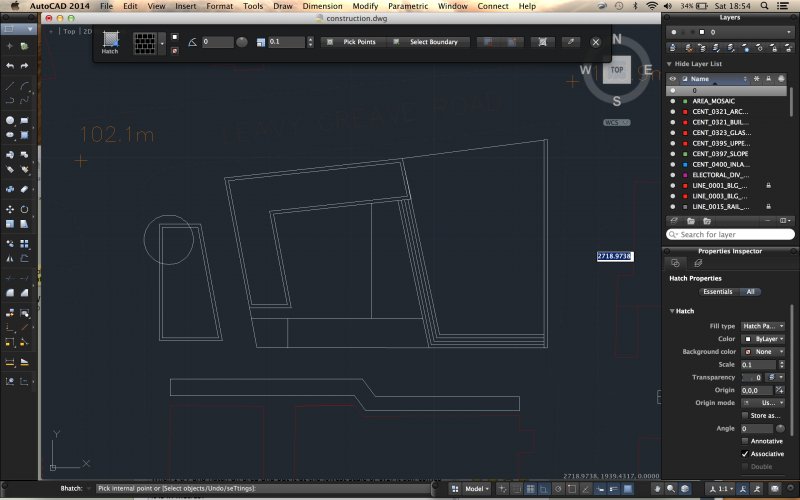Viewport: 800px width, 500px height.
Task: Check the Store as default origin checkbox
Action: [745, 415]
